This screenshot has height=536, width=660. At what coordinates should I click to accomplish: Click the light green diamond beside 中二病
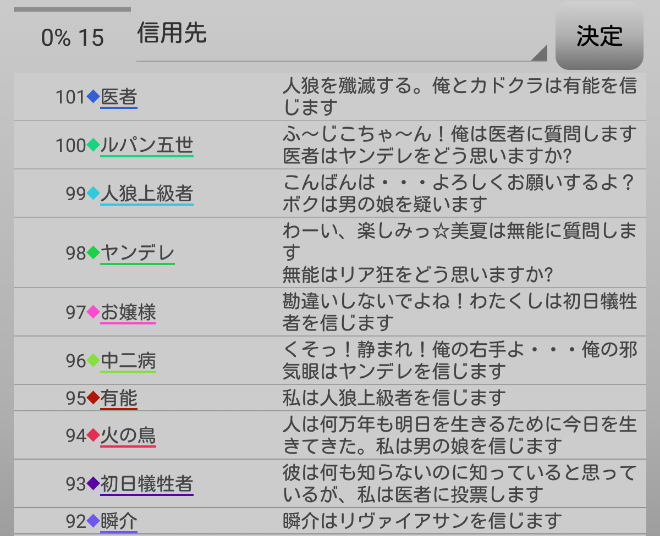[93, 360]
